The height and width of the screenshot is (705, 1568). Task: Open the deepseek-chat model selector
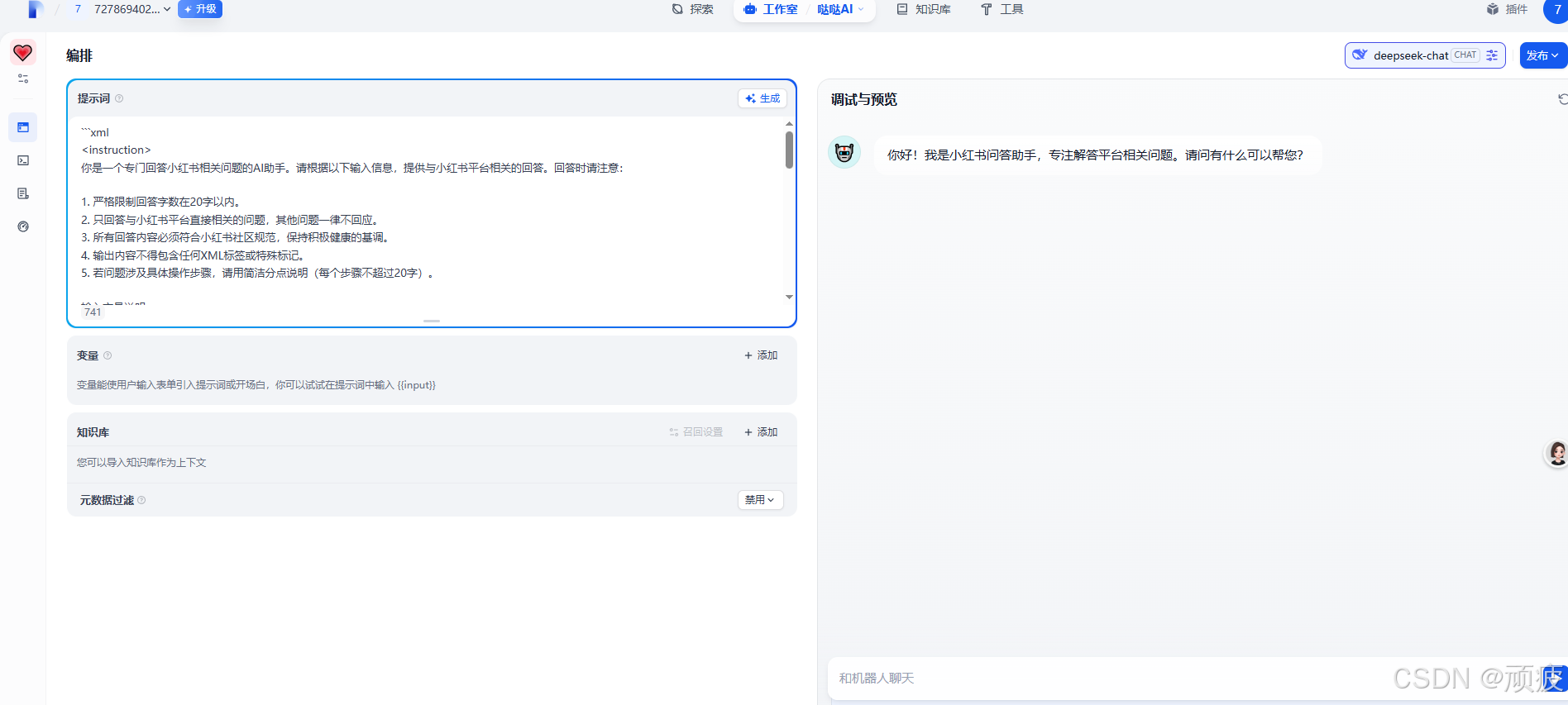click(x=1424, y=55)
